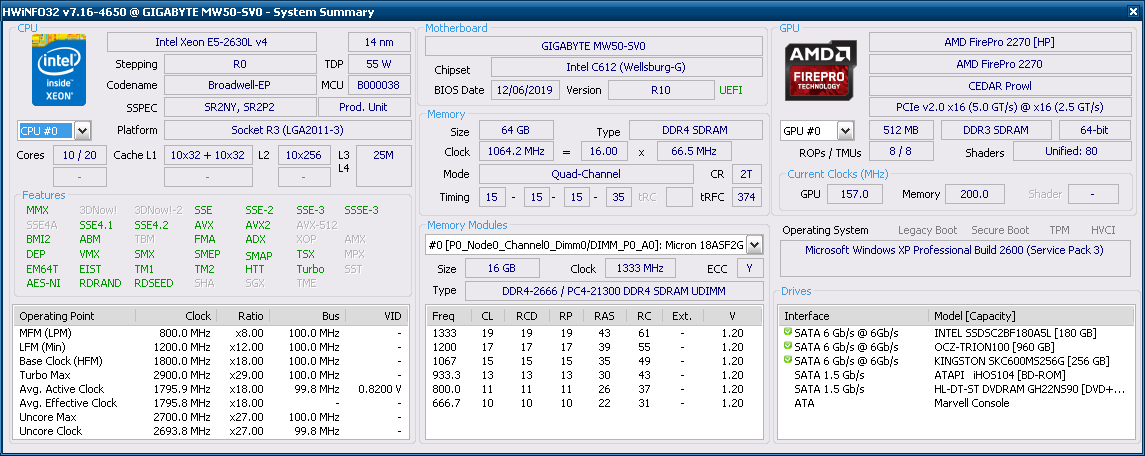Click the Turbo feature flag
Viewport: 1145px width, 456px height.
pos(310,269)
